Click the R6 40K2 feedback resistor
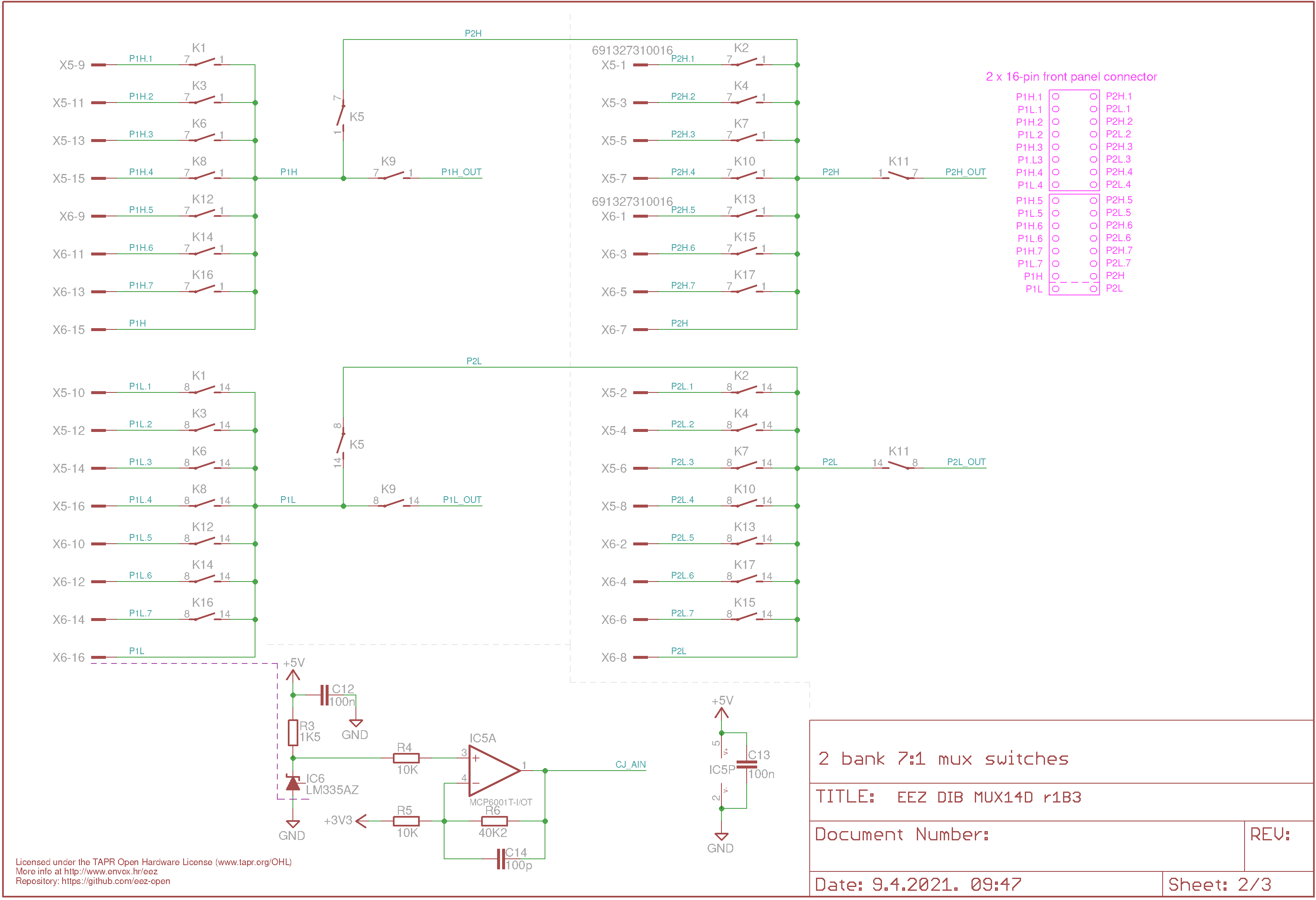Image resolution: width=1316 pixels, height=900 pixels. (x=495, y=821)
